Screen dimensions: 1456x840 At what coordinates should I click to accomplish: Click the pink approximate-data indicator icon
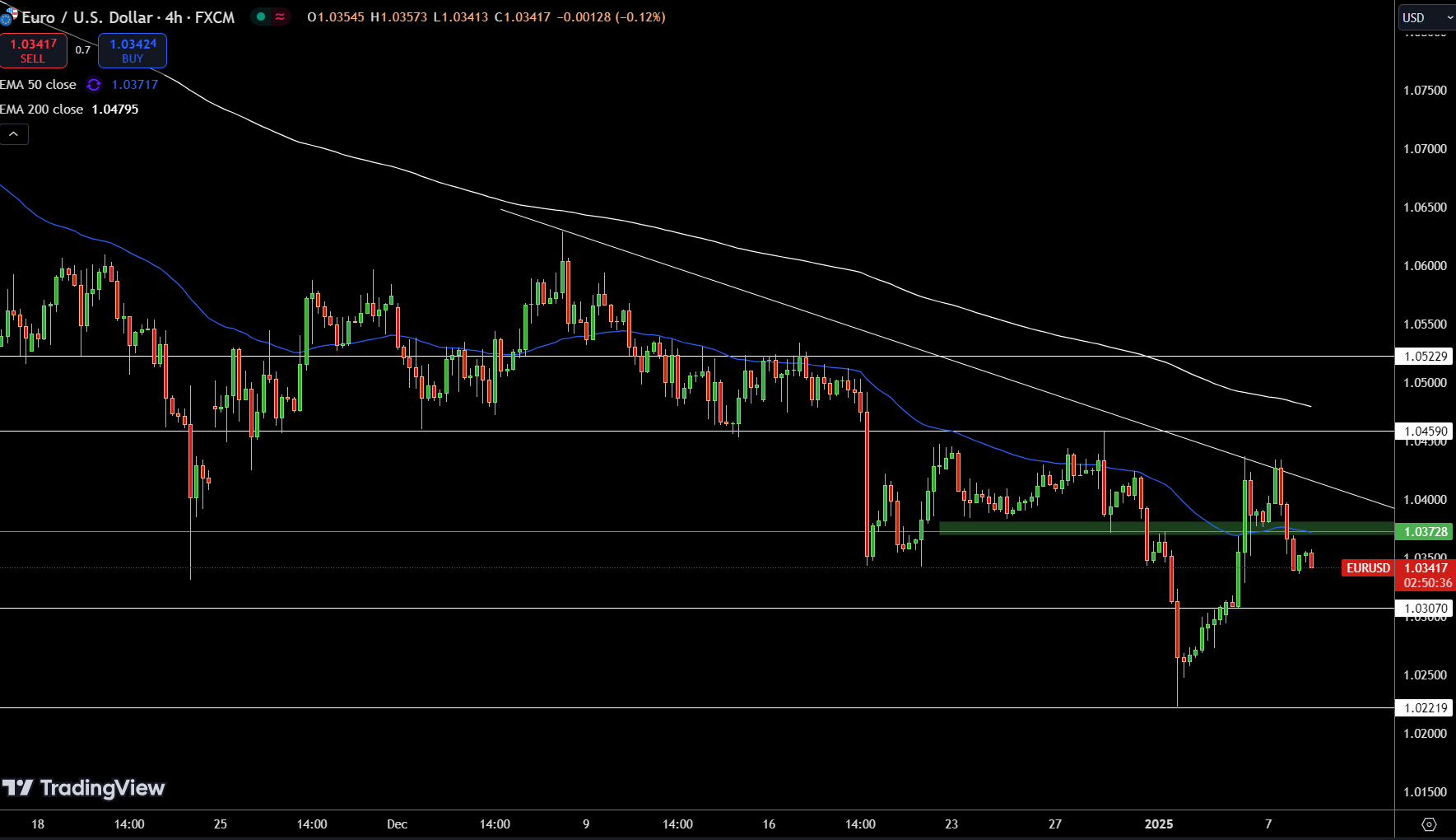pyautogui.click(x=280, y=16)
